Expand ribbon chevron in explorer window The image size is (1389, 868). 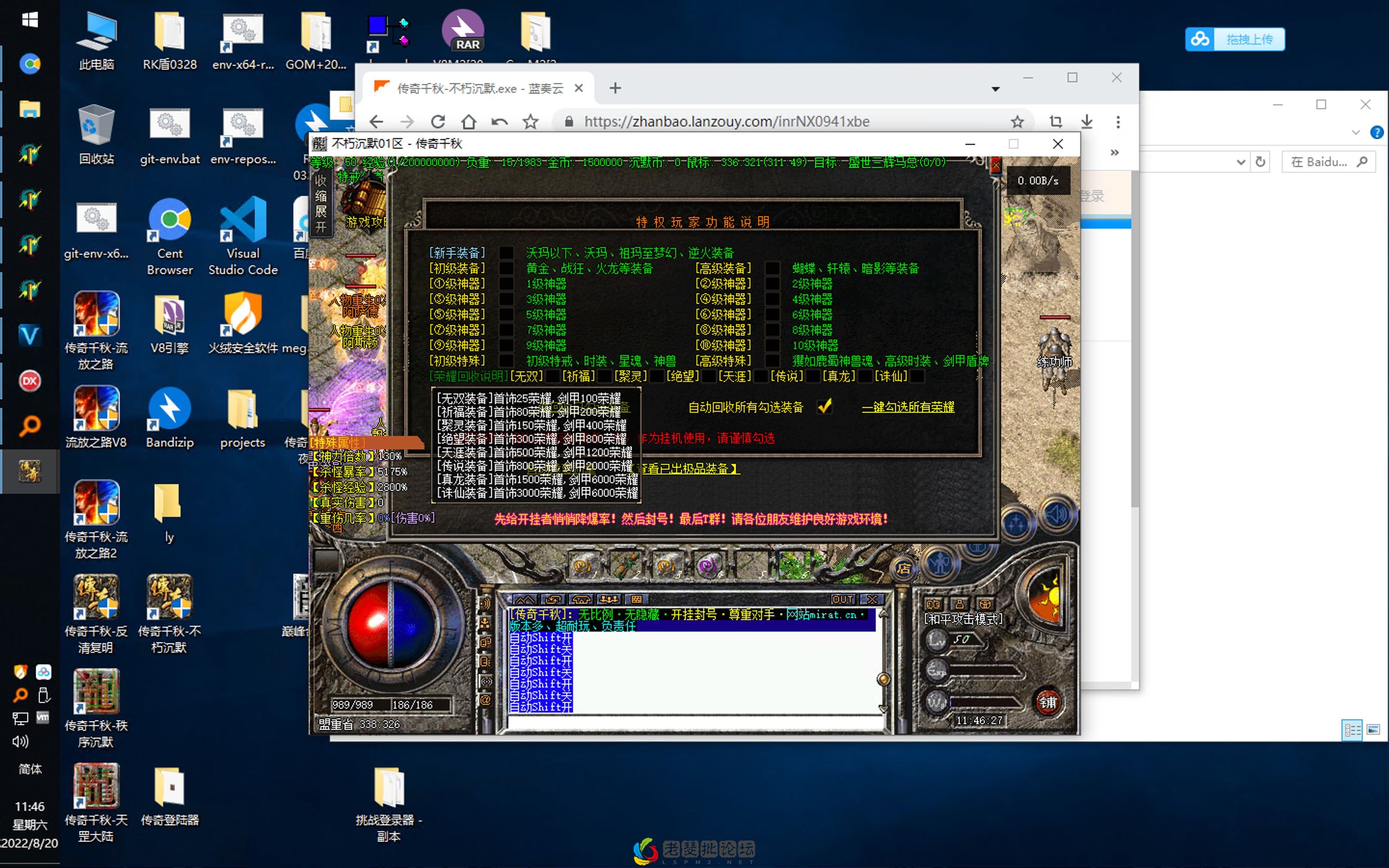(1356, 132)
